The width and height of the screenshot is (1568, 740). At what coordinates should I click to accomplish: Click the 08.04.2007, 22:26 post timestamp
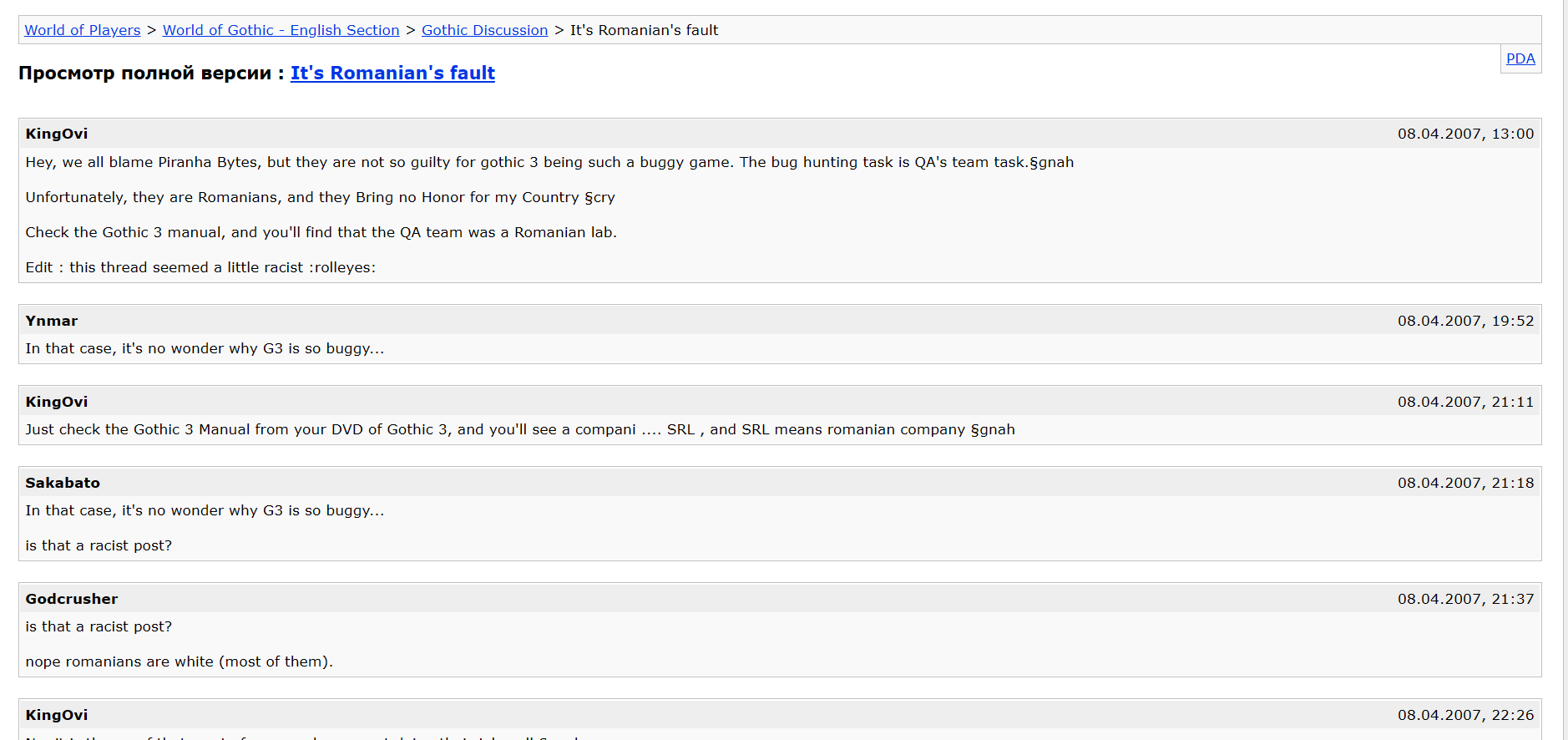pyautogui.click(x=1465, y=715)
